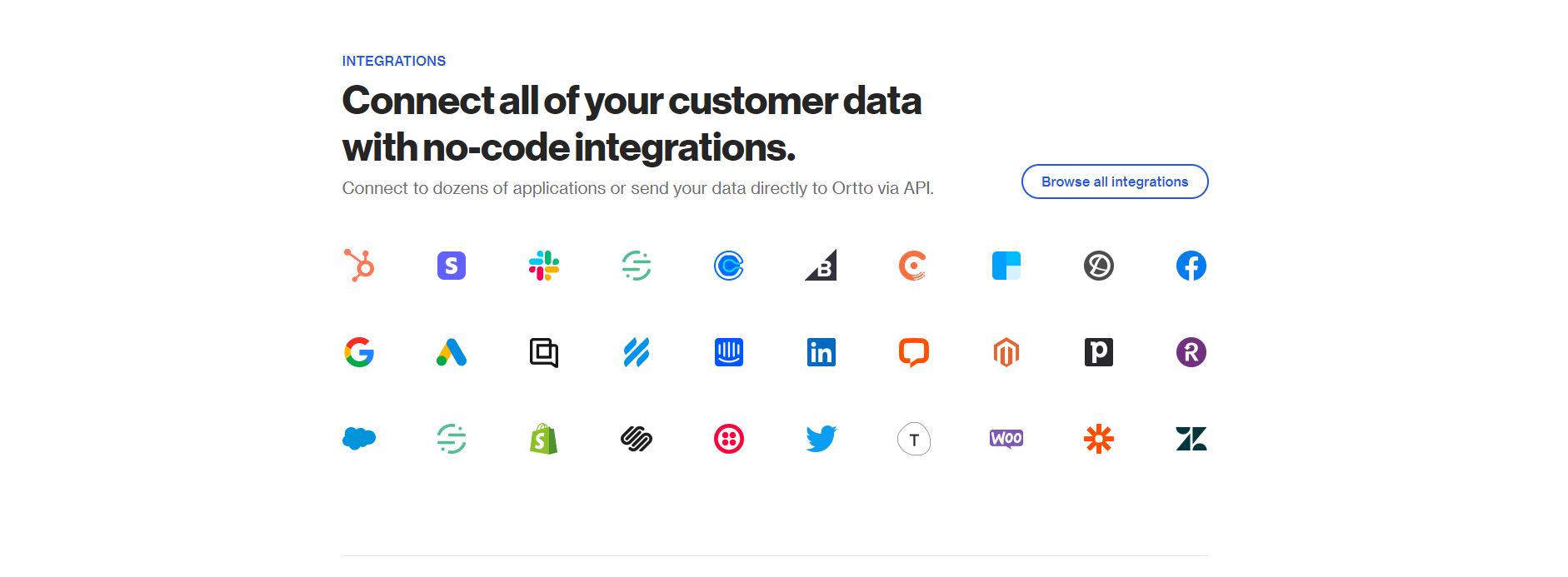
Task: Open the BigCommerce integration icon
Action: (821, 266)
